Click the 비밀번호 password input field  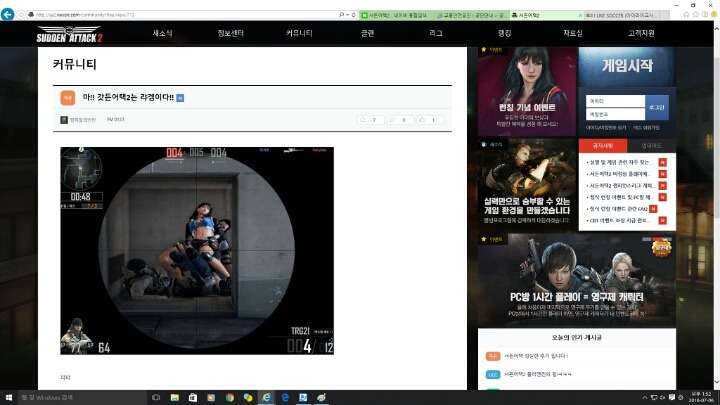(615, 114)
